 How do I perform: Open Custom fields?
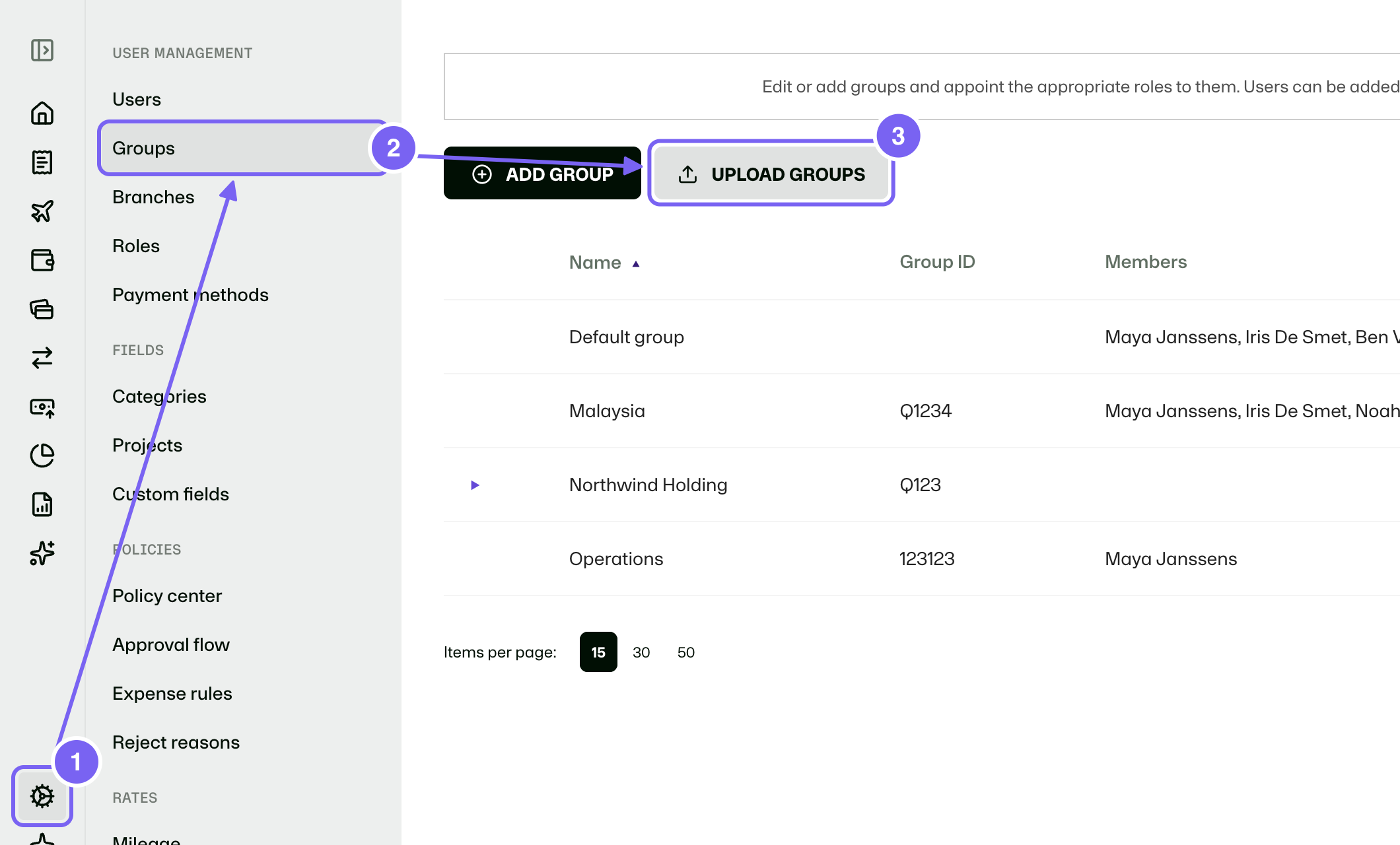click(170, 494)
